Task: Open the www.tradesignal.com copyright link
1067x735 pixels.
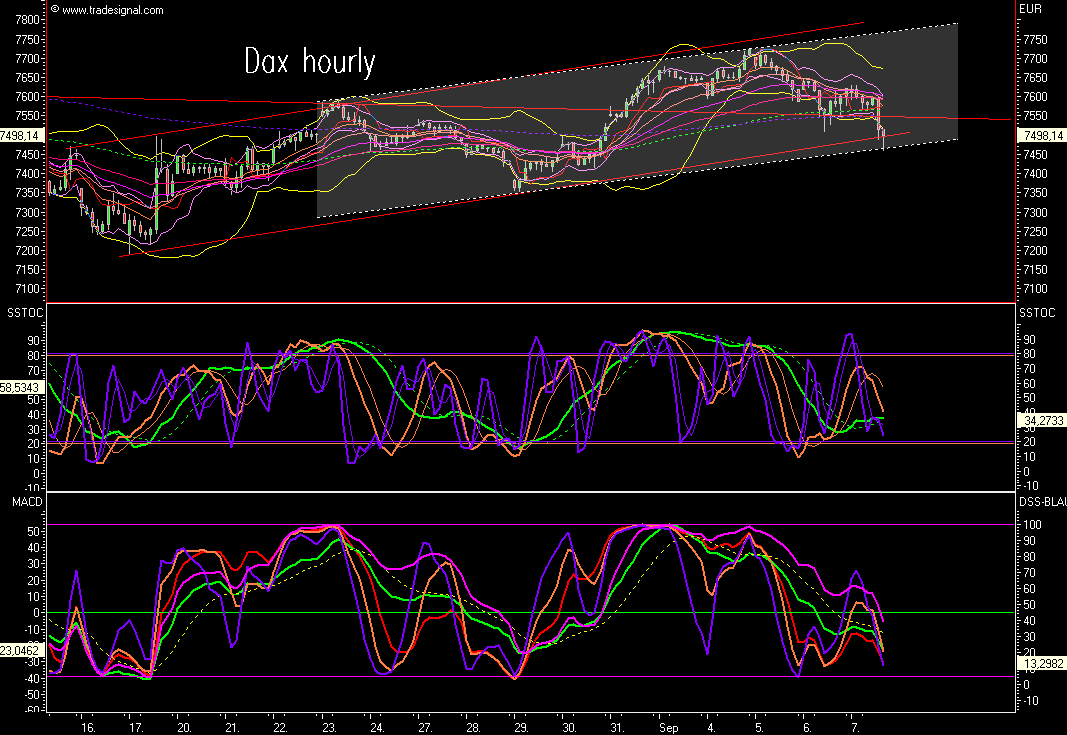Action: [x=112, y=10]
